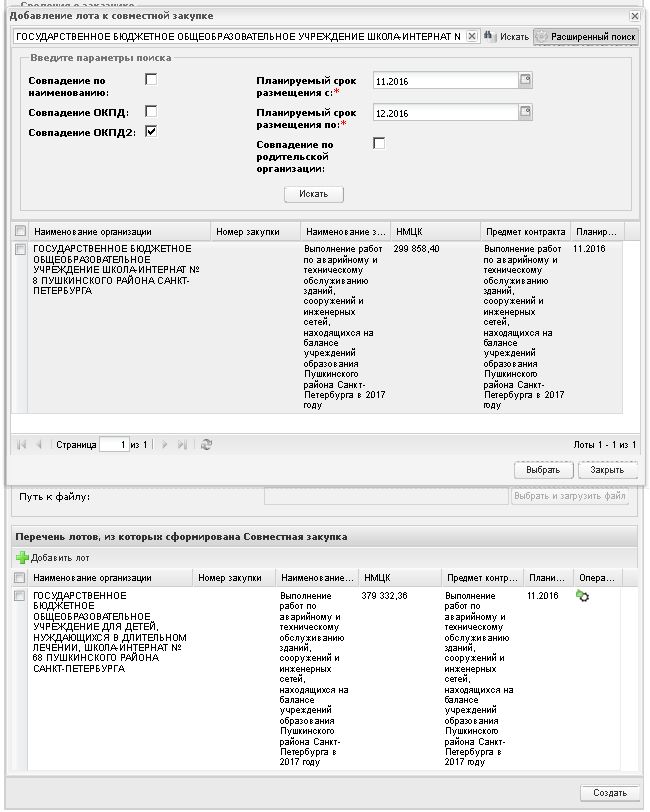Sort results by Номер закупки column

(x=256, y=231)
